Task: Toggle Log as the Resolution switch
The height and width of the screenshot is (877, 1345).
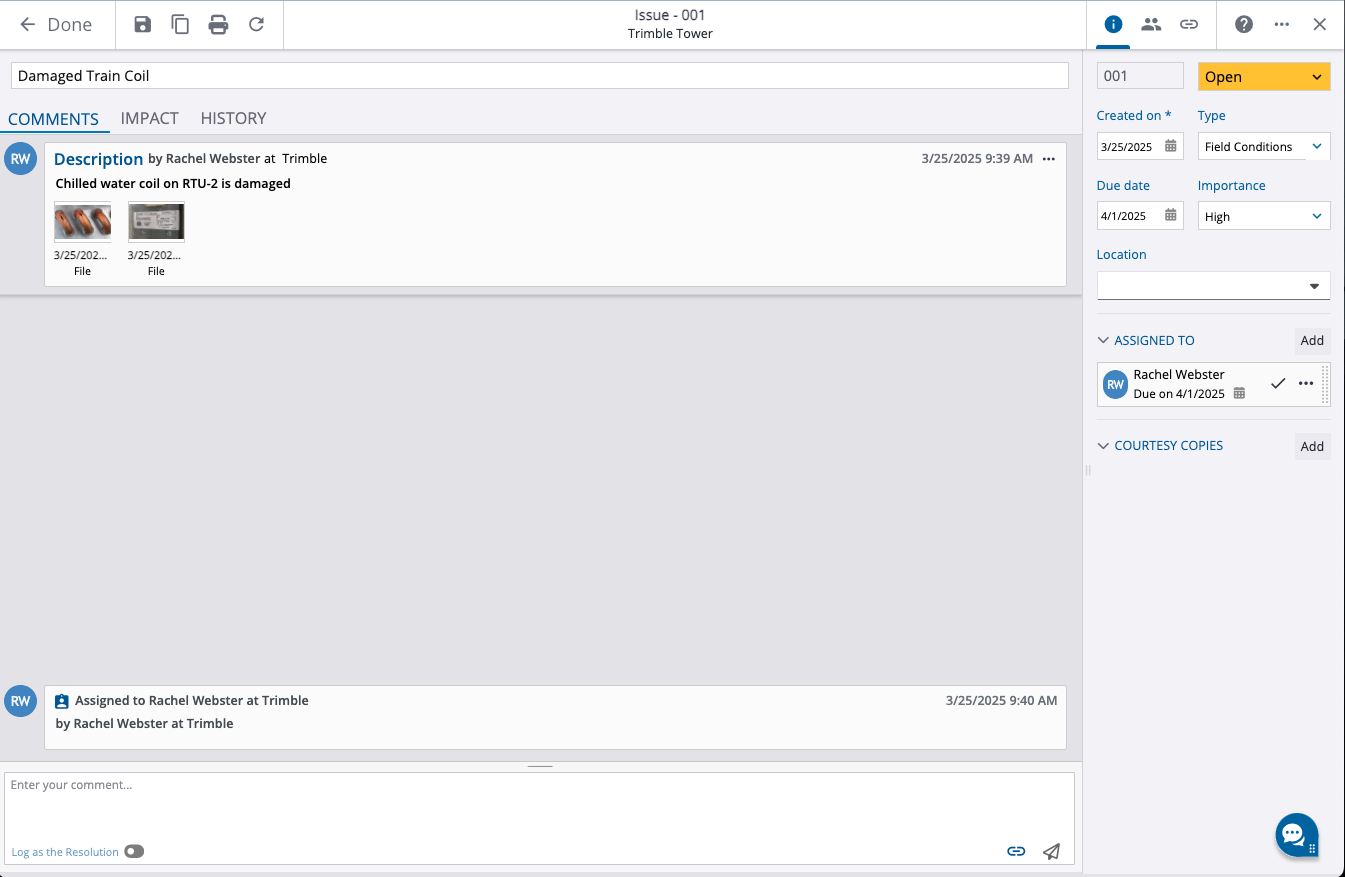Action: click(134, 852)
